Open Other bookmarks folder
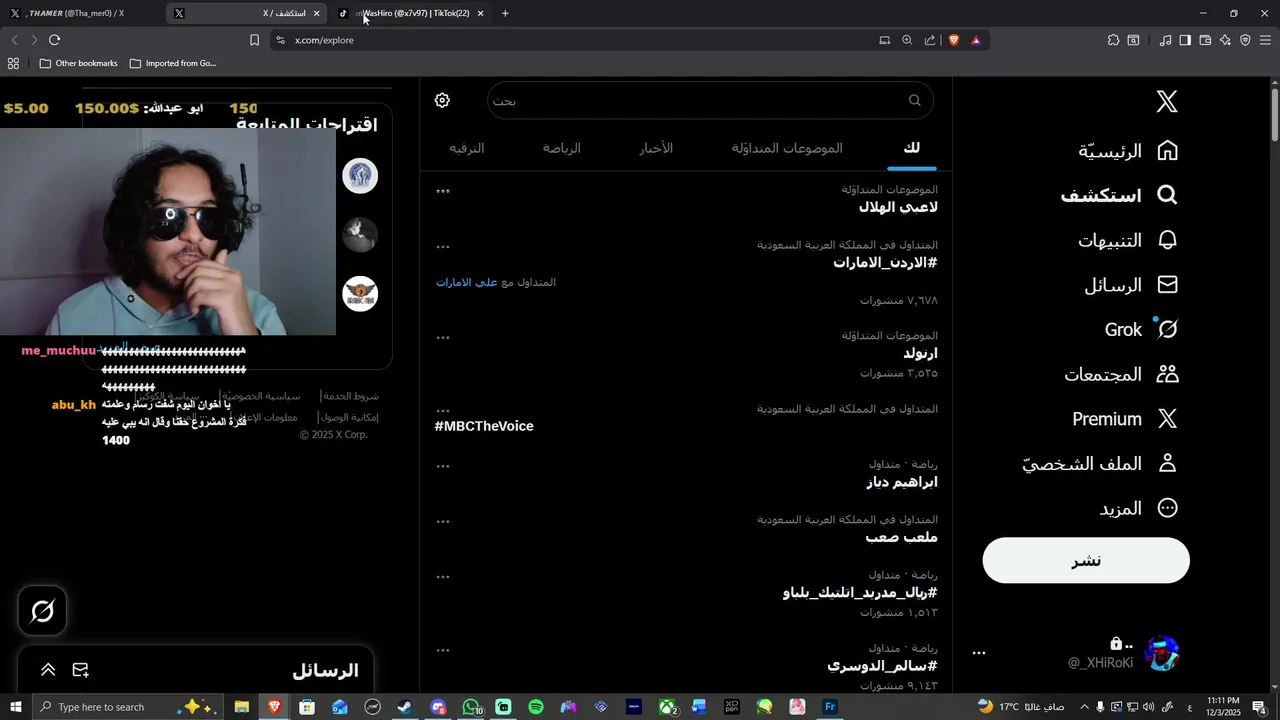The height and width of the screenshot is (720, 1280). coord(78,63)
